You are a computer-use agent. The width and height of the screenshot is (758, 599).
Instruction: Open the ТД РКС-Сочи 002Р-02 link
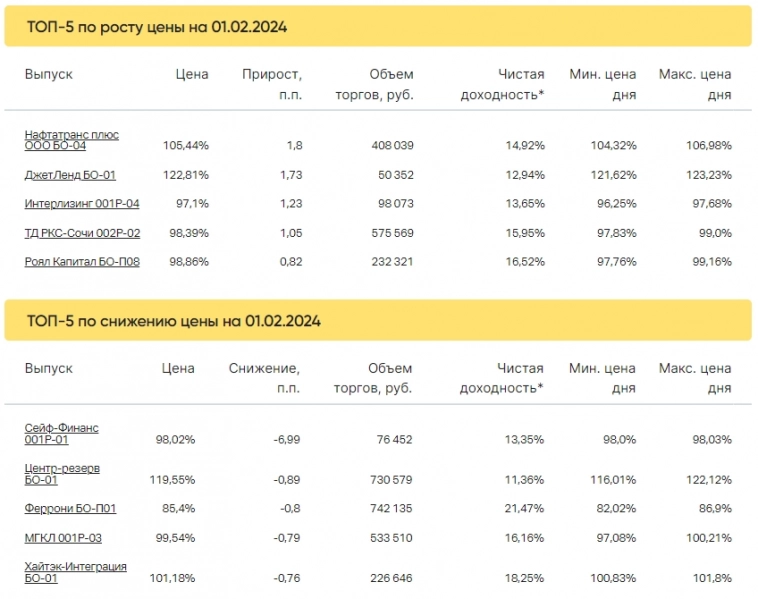(x=82, y=233)
